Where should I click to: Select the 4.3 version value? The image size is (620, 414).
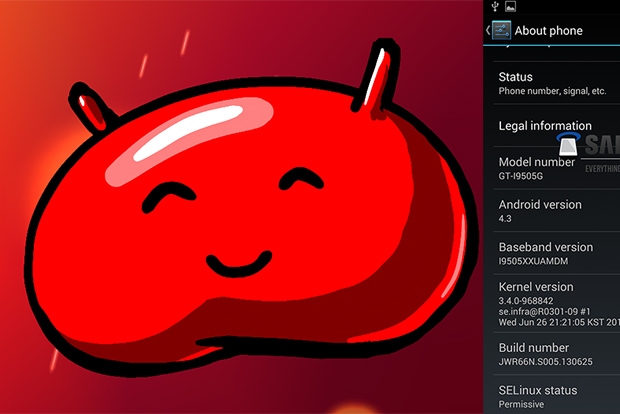505,218
